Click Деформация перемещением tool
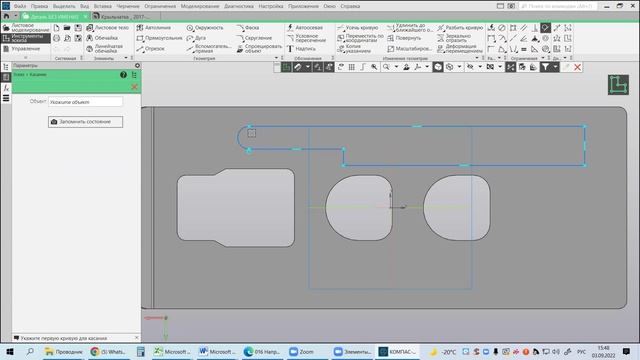Viewport: 640px width, 360px height. pyautogui.click(x=460, y=49)
